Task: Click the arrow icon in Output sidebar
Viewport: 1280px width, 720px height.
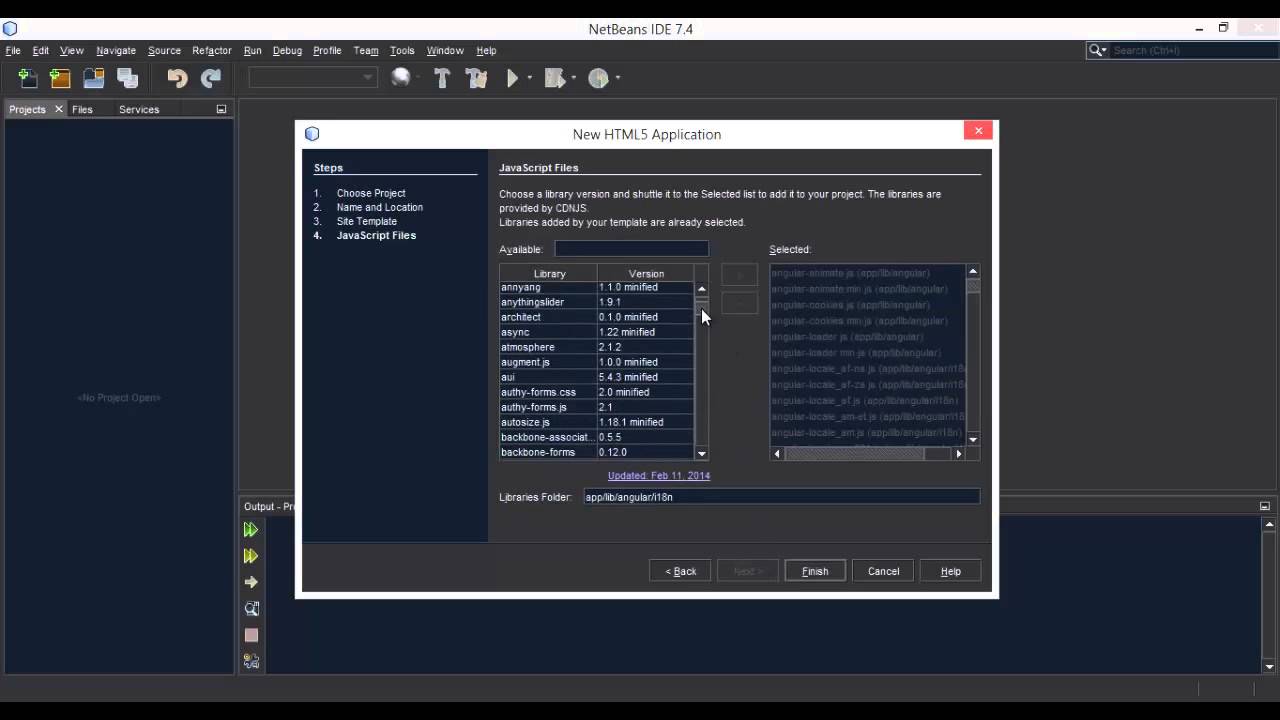Action: [x=251, y=582]
